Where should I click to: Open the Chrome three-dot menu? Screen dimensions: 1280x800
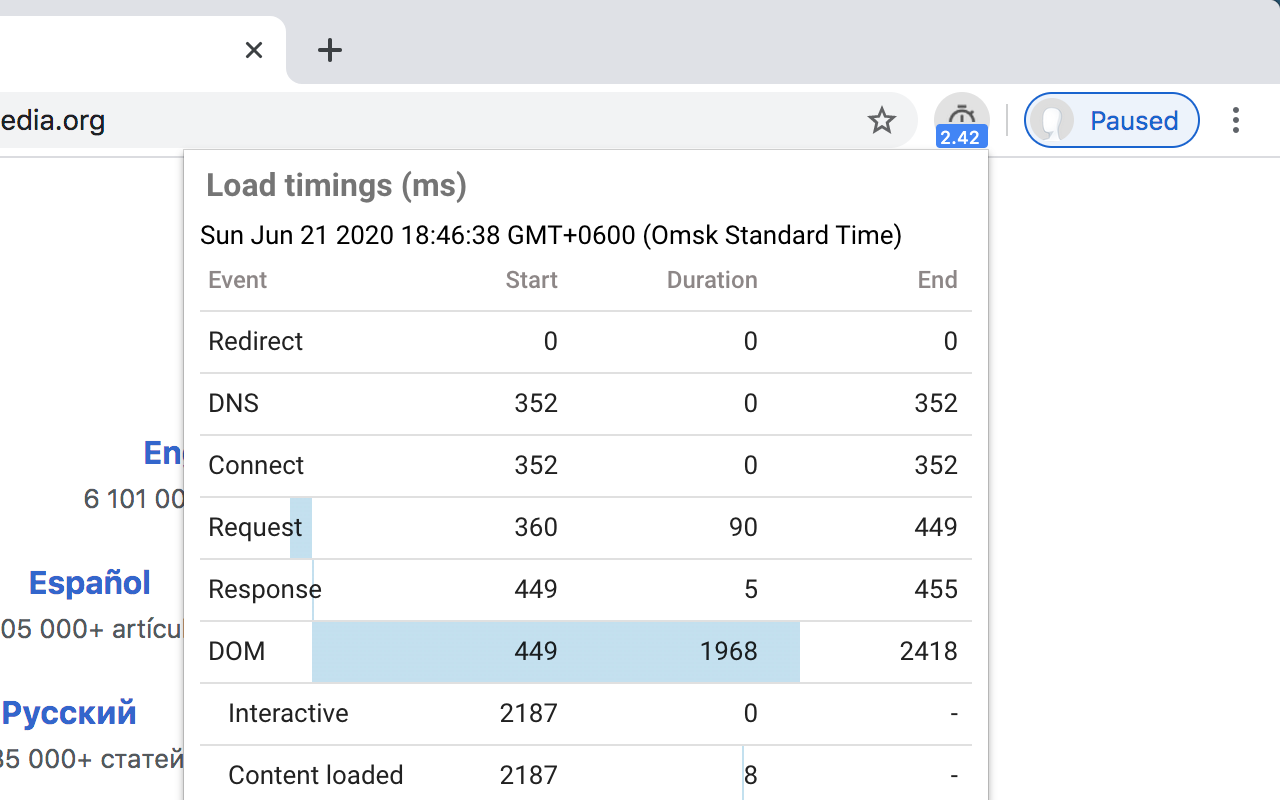(x=1236, y=120)
